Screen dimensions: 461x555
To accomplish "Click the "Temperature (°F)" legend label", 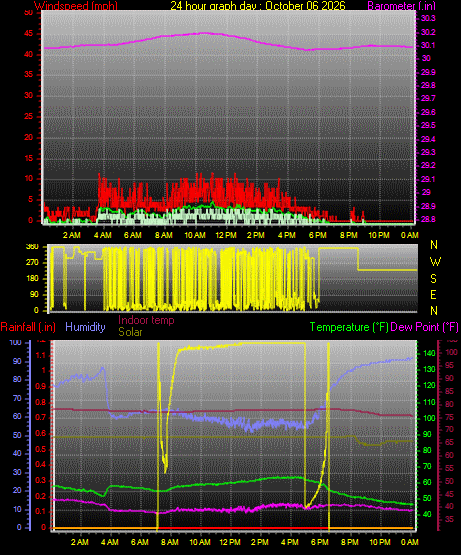I will (x=349, y=327).
